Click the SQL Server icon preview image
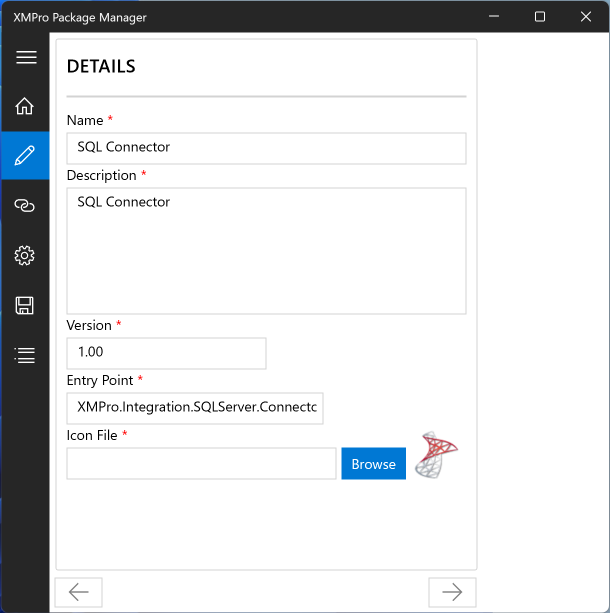The image size is (610, 613). (436, 458)
